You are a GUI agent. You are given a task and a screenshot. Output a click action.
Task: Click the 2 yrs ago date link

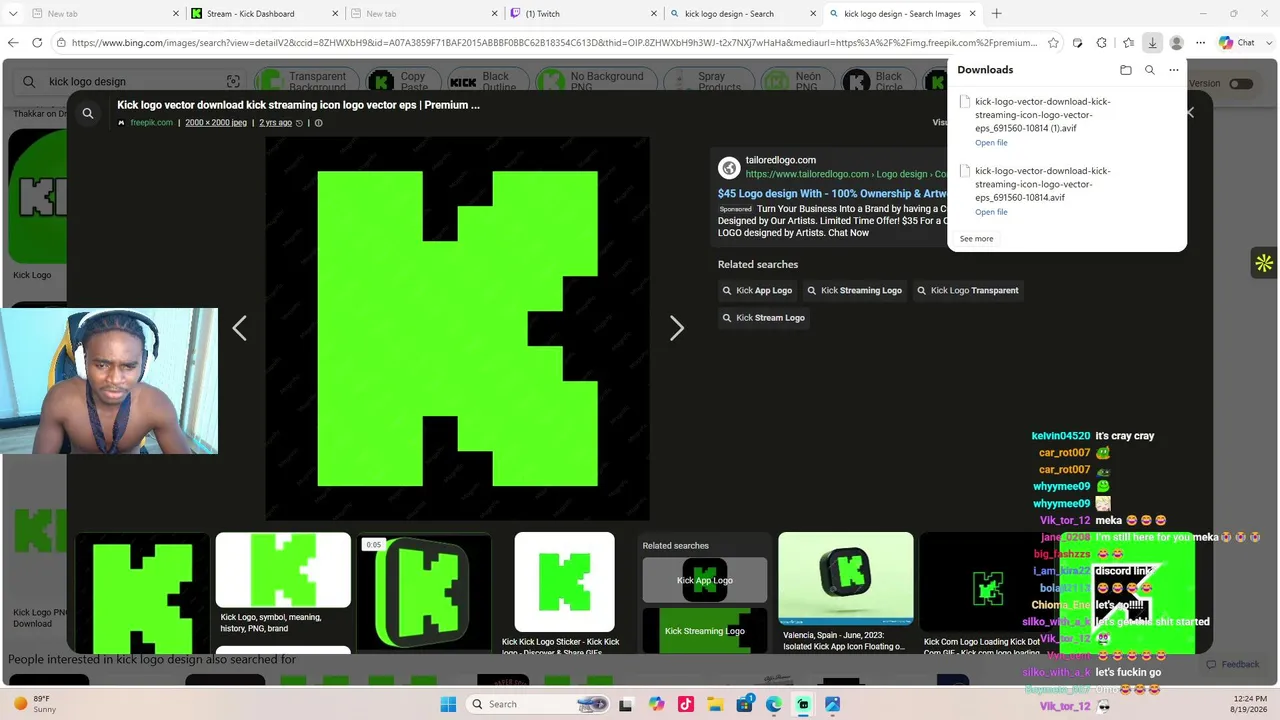[x=275, y=123]
